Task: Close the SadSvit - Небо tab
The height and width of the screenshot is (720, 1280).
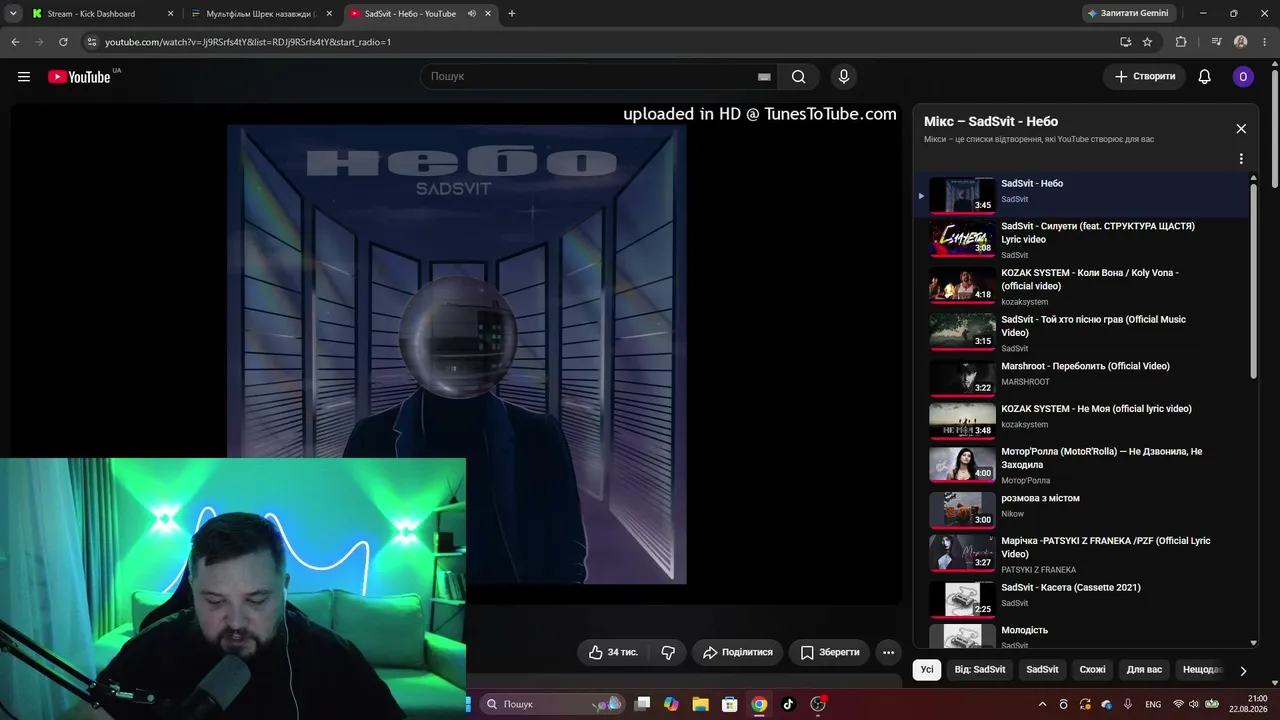Action: click(488, 14)
